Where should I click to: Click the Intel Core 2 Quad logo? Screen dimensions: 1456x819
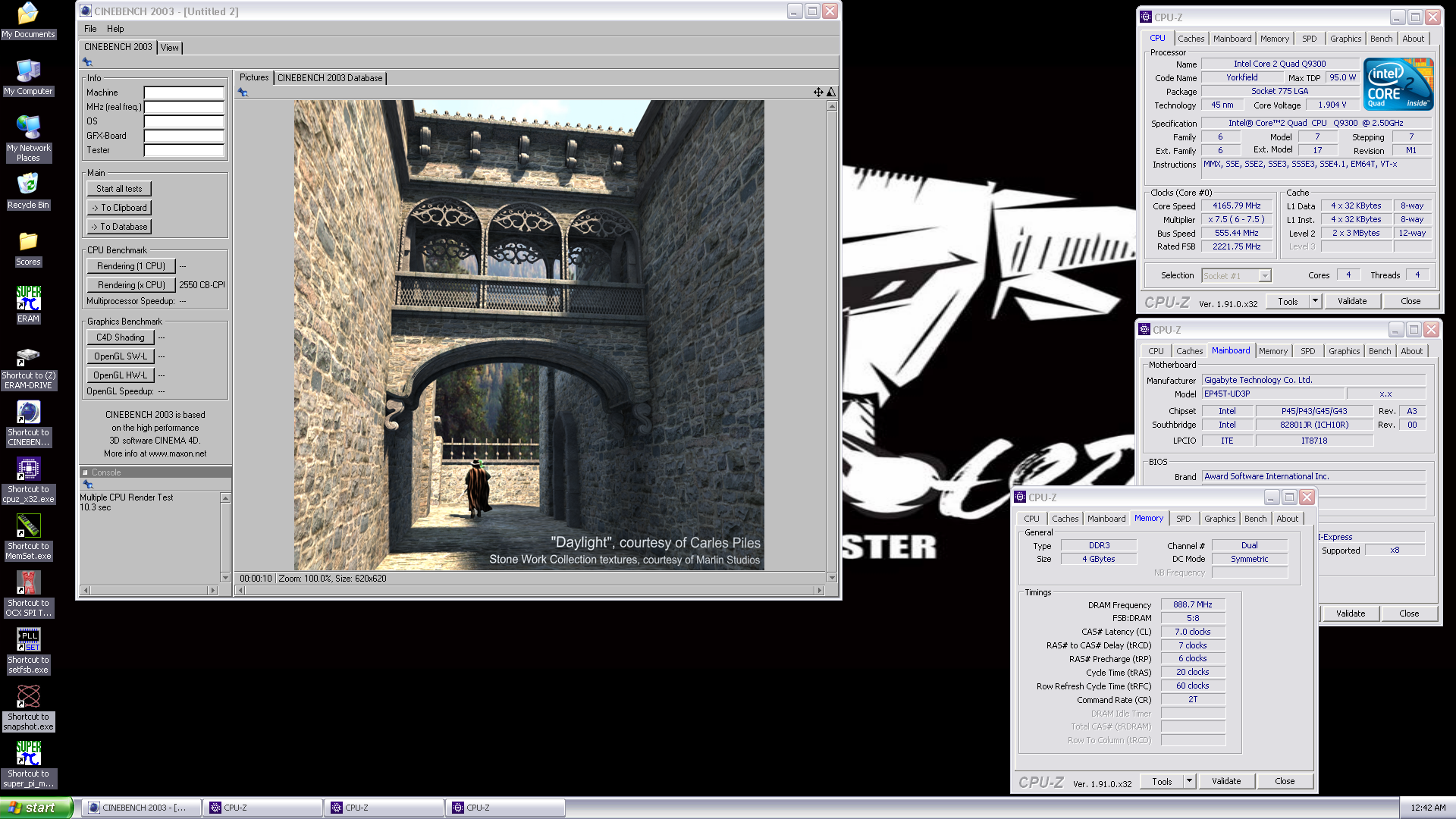[1398, 84]
